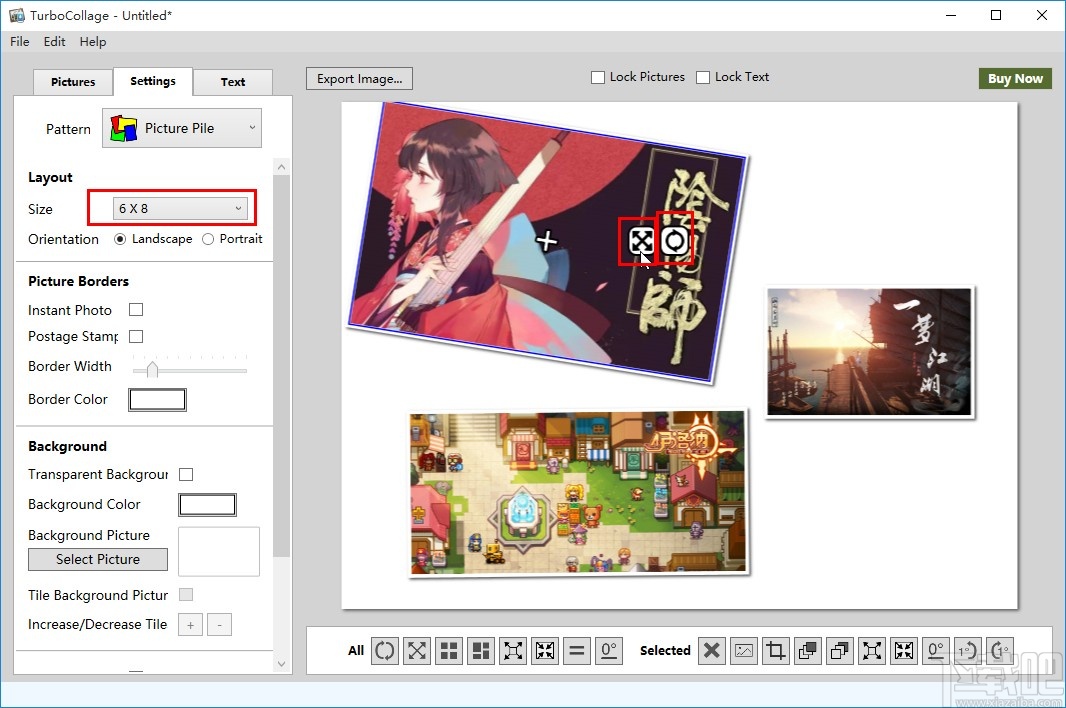The width and height of the screenshot is (1066, 708).
Task: Click the bring-to-front icon under Selected
Action: 807,650
